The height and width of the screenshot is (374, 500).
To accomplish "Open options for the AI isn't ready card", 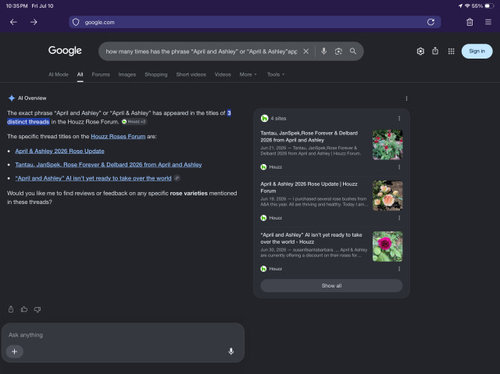I will 399,269.
